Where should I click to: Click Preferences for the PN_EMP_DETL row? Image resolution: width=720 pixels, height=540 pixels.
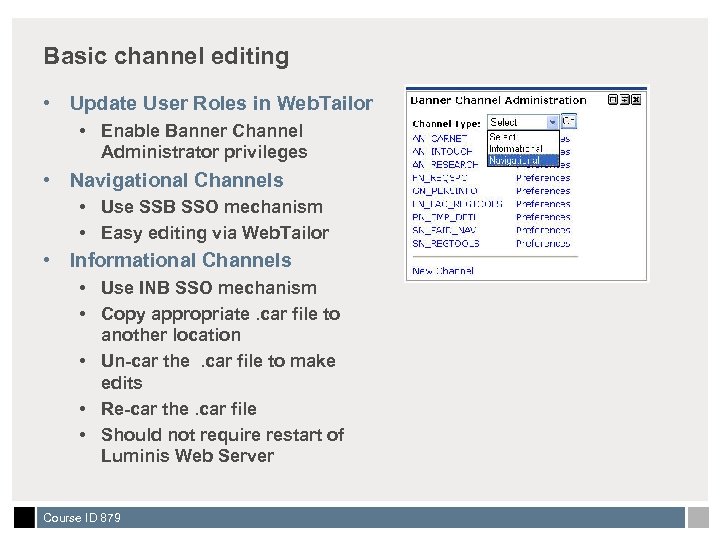(x=543, y=217)
